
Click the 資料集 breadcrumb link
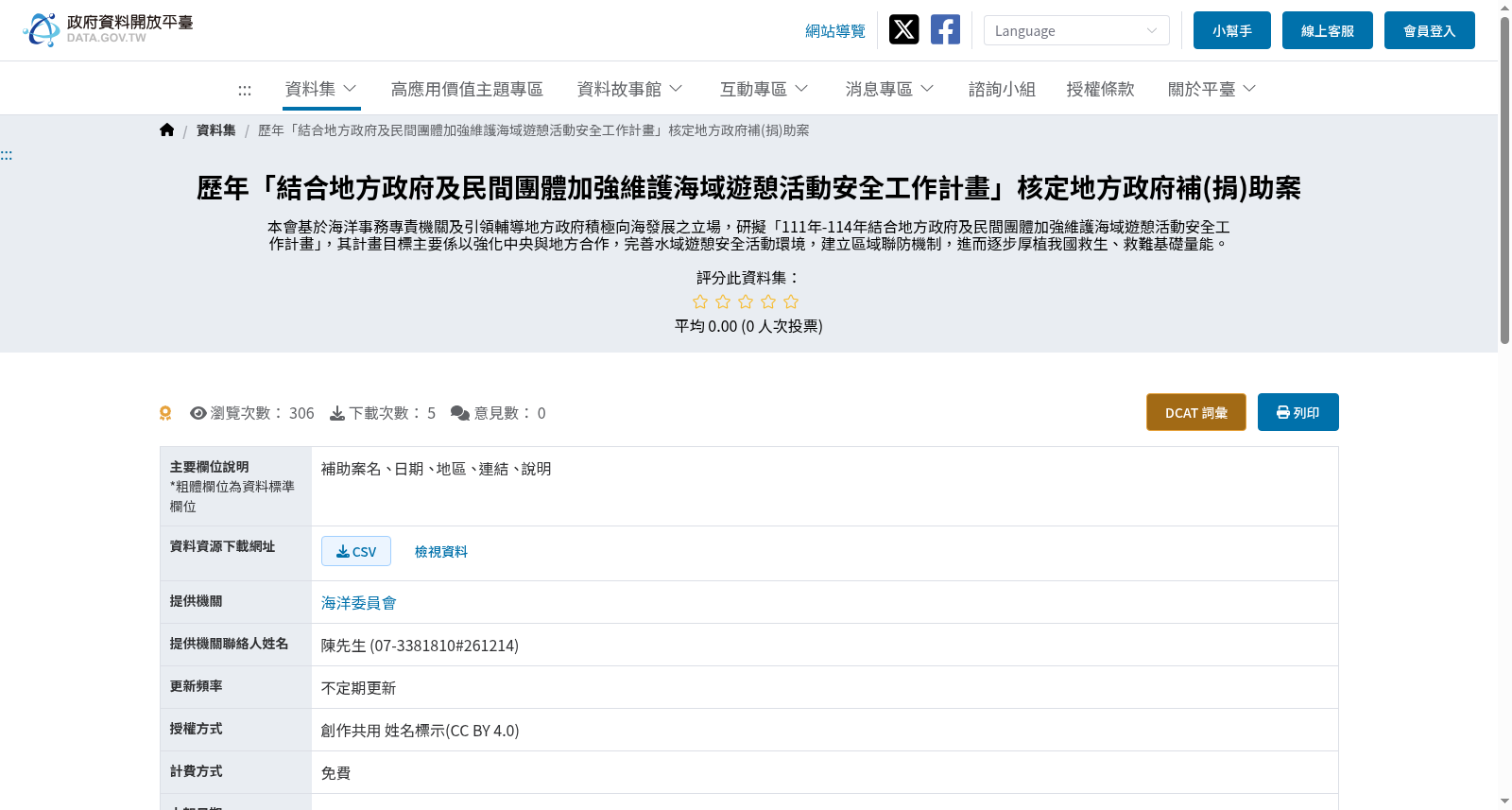click(216, 130)
